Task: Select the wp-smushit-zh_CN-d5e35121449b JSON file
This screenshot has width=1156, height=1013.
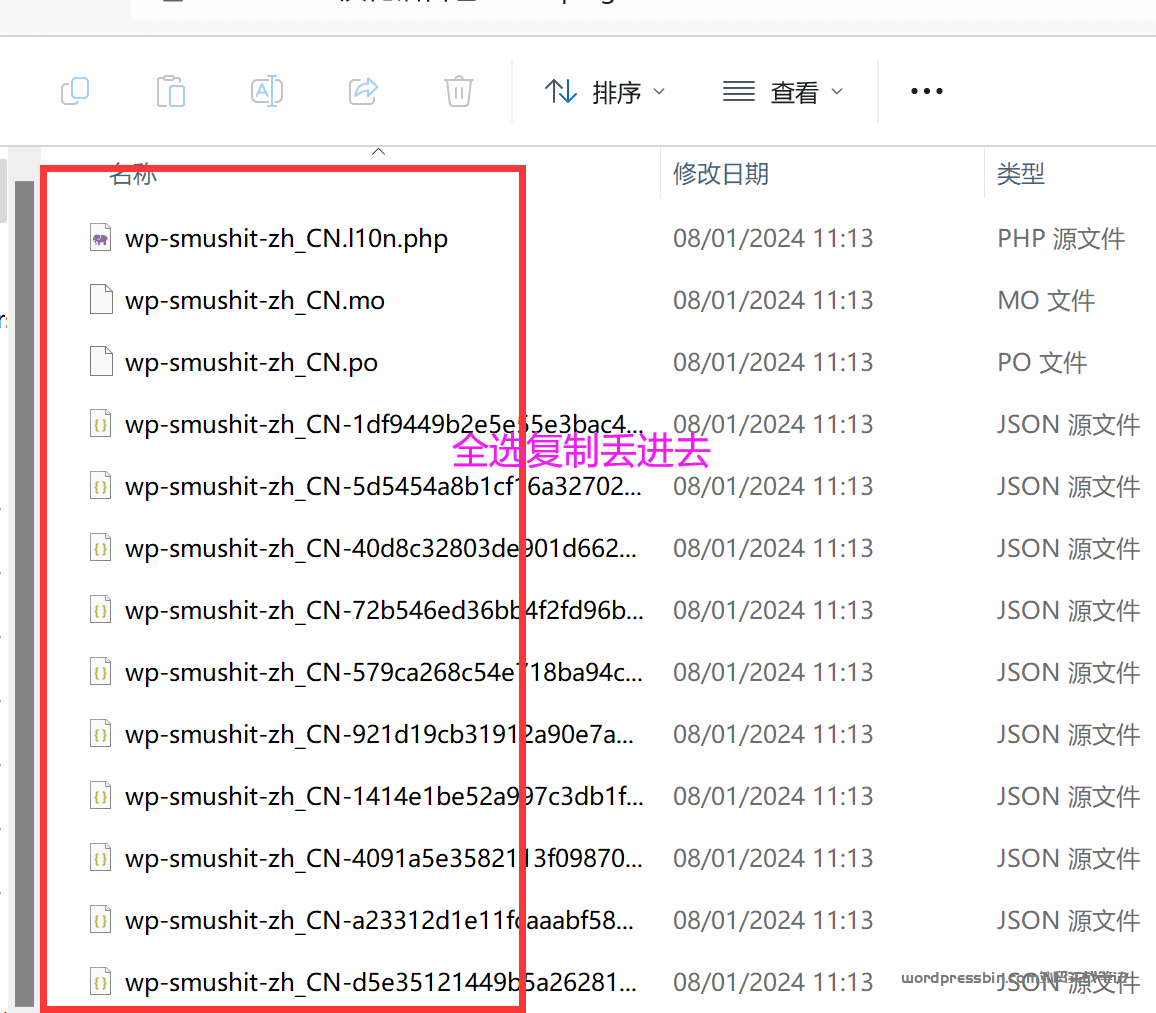Action: [380, 983]
